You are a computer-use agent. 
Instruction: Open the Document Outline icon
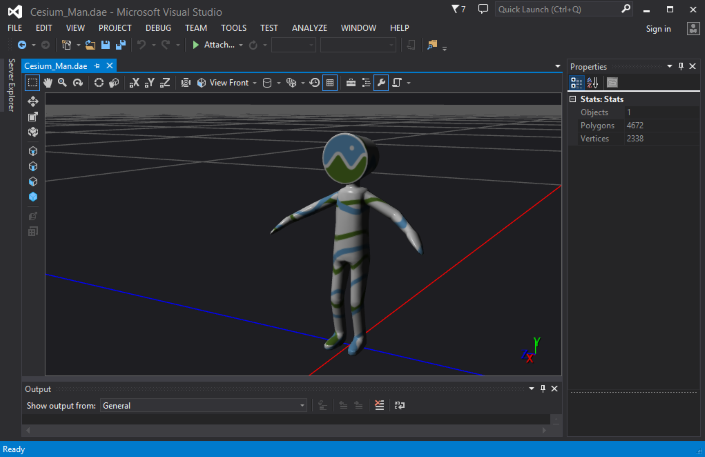click(366, 83)
